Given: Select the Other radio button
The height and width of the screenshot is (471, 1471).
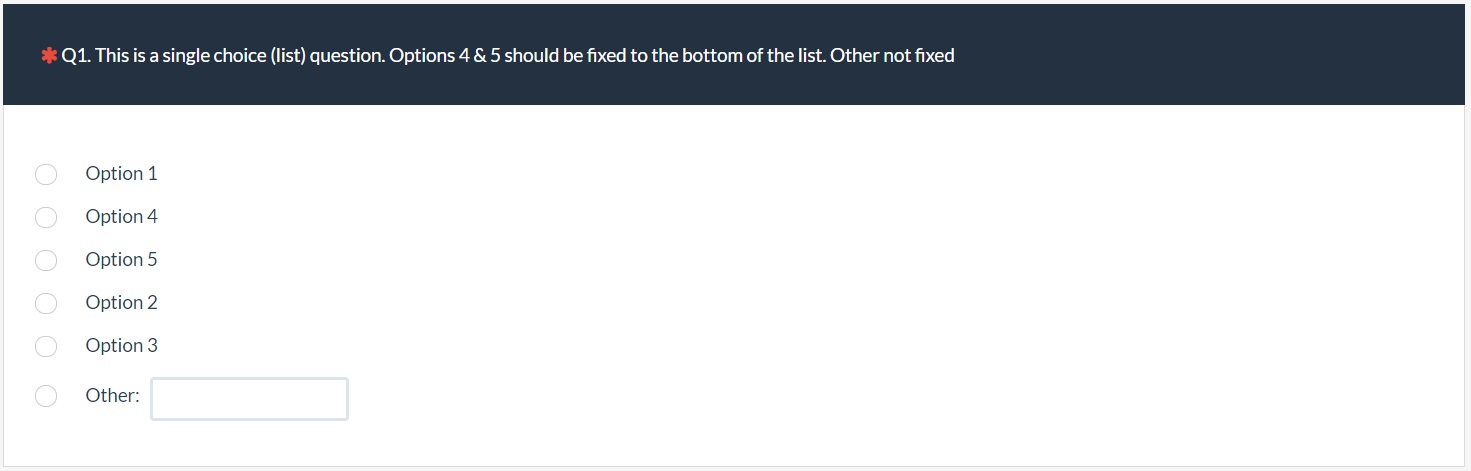Looking at the screenshot, I should 46,396.
